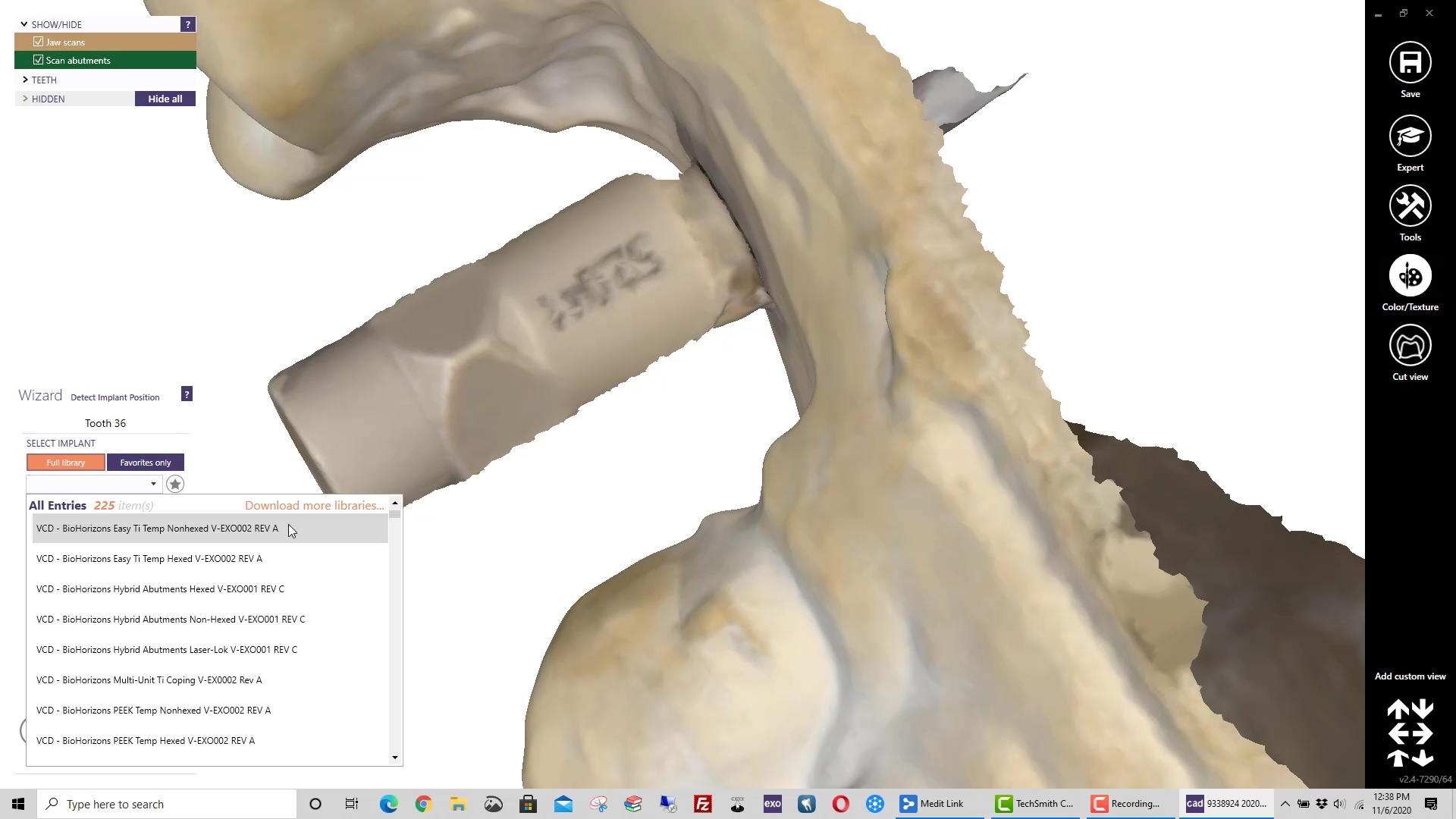Show hidden tray icons chevron
This screenshot has height=819, width=1456.
tap(1285, 804)
